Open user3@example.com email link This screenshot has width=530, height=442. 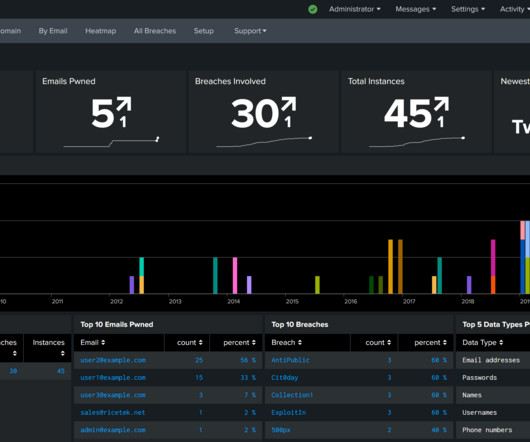[x=113, y=395]
